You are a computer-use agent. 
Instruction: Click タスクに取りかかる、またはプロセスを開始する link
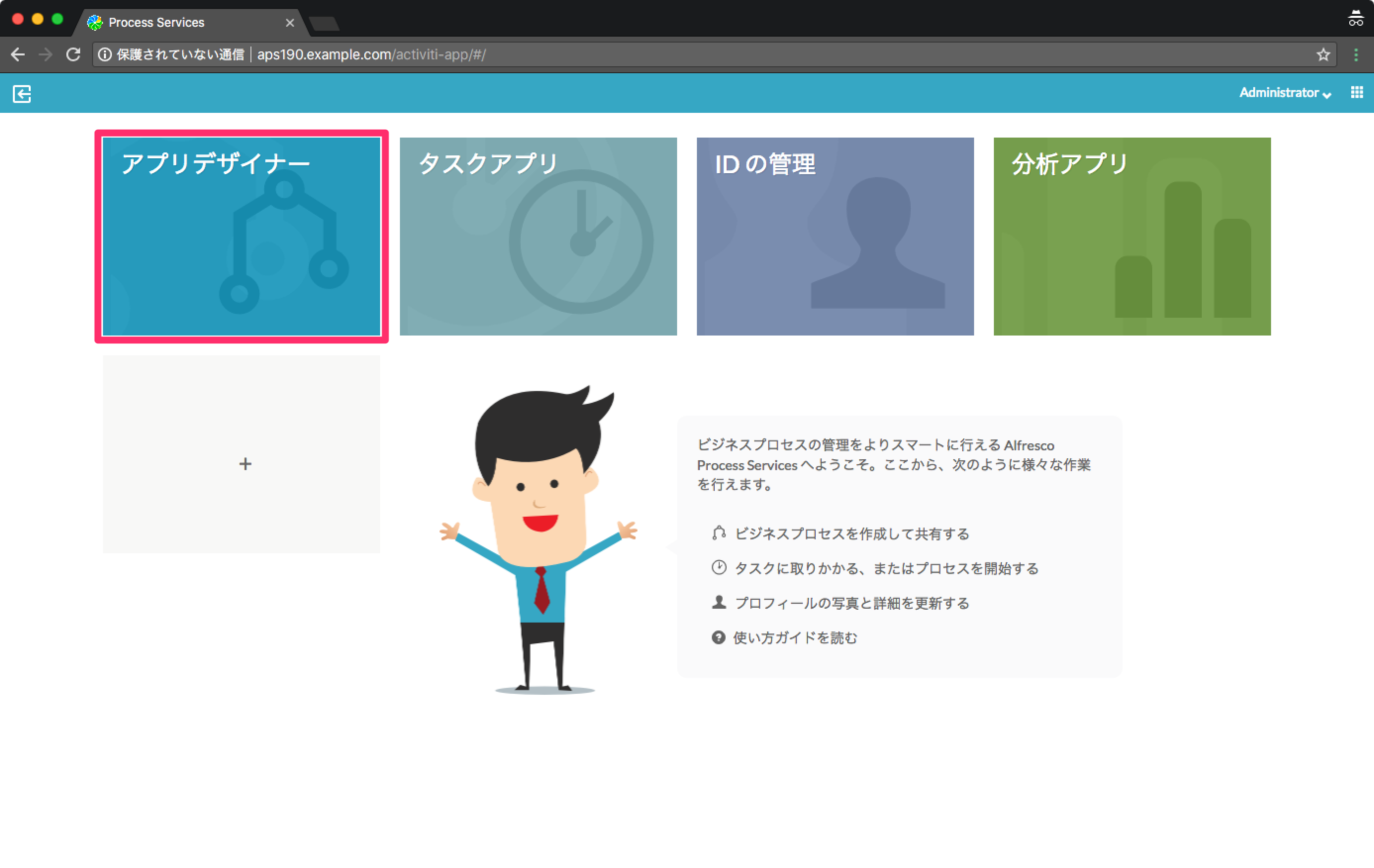[886, 569]
